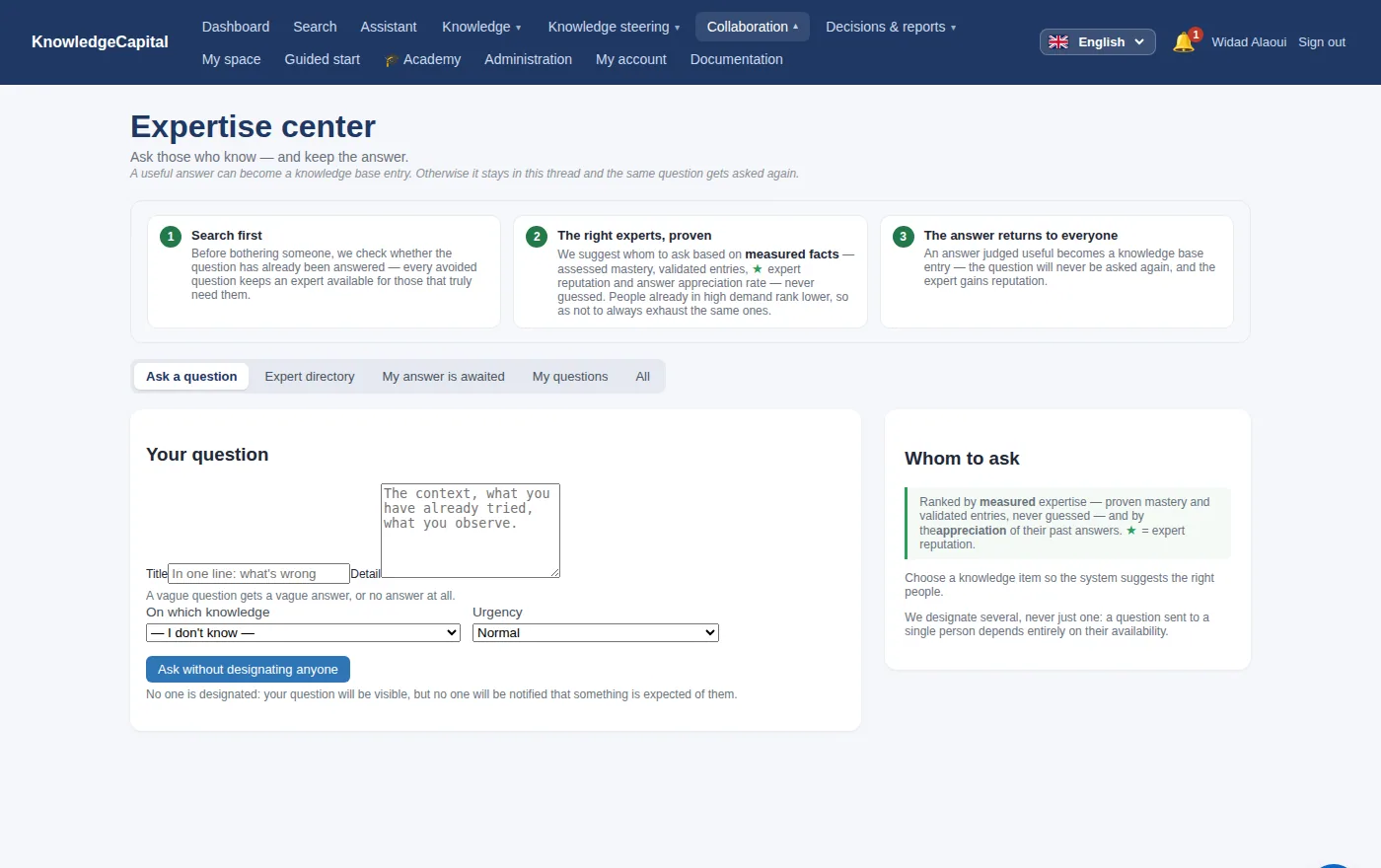Go to Dashboard
The image size is (1381, 868).
pyautogui.click(x=236, y=27)
